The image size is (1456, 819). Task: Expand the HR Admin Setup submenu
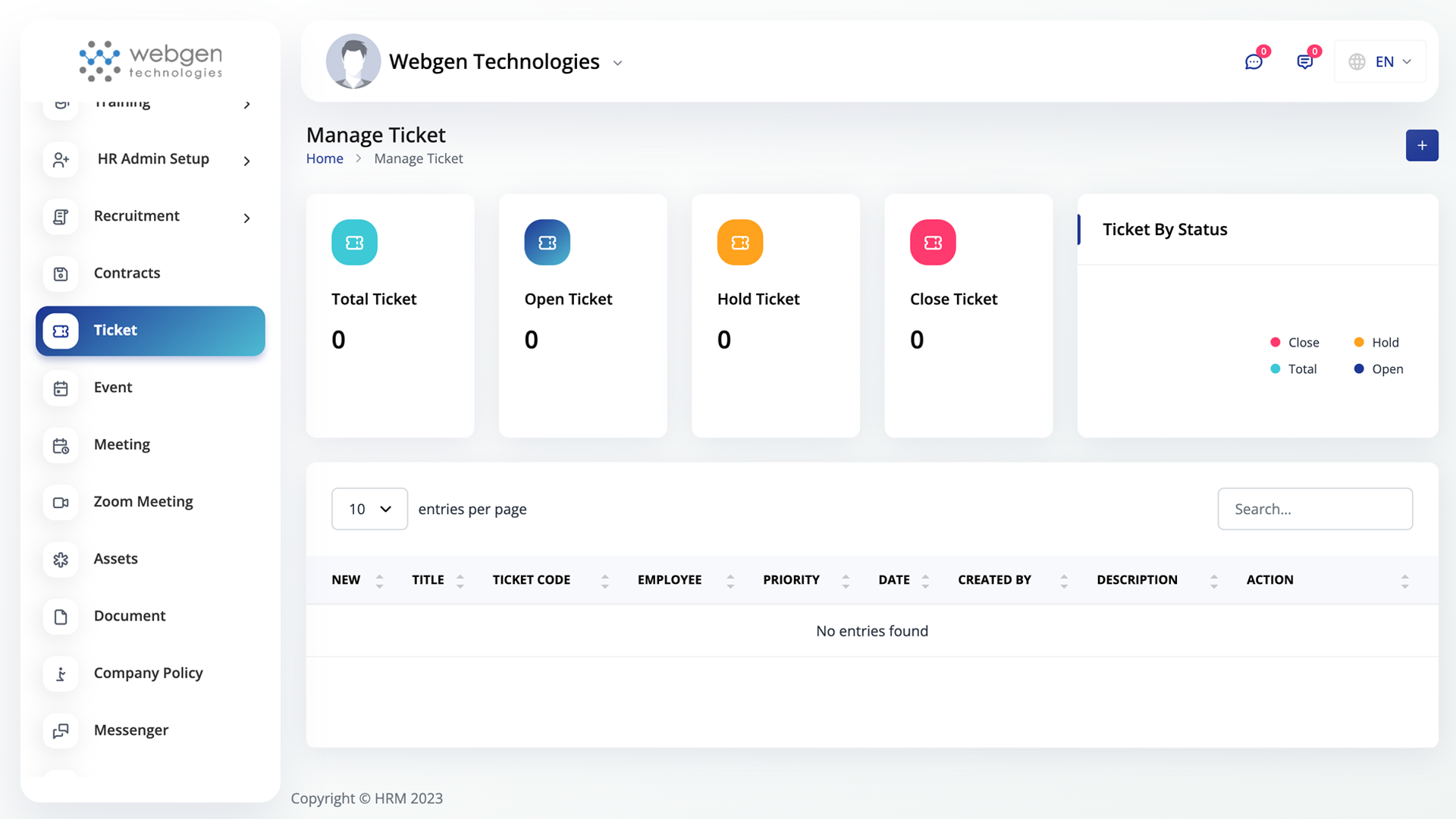[152, 159]
